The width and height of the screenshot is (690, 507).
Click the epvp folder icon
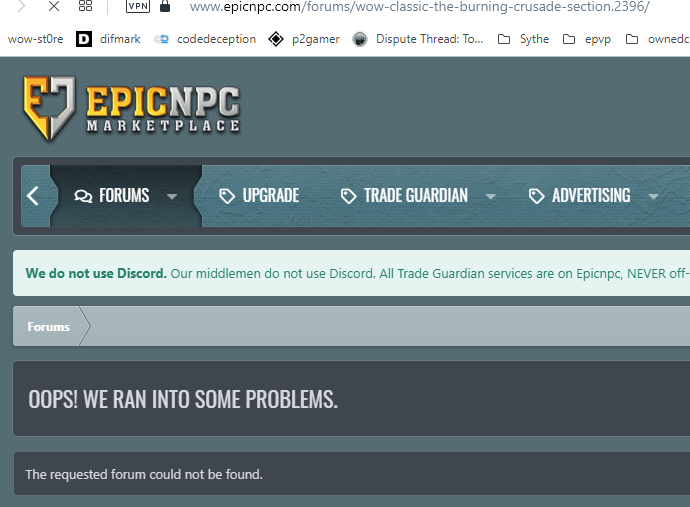point(569,40)
